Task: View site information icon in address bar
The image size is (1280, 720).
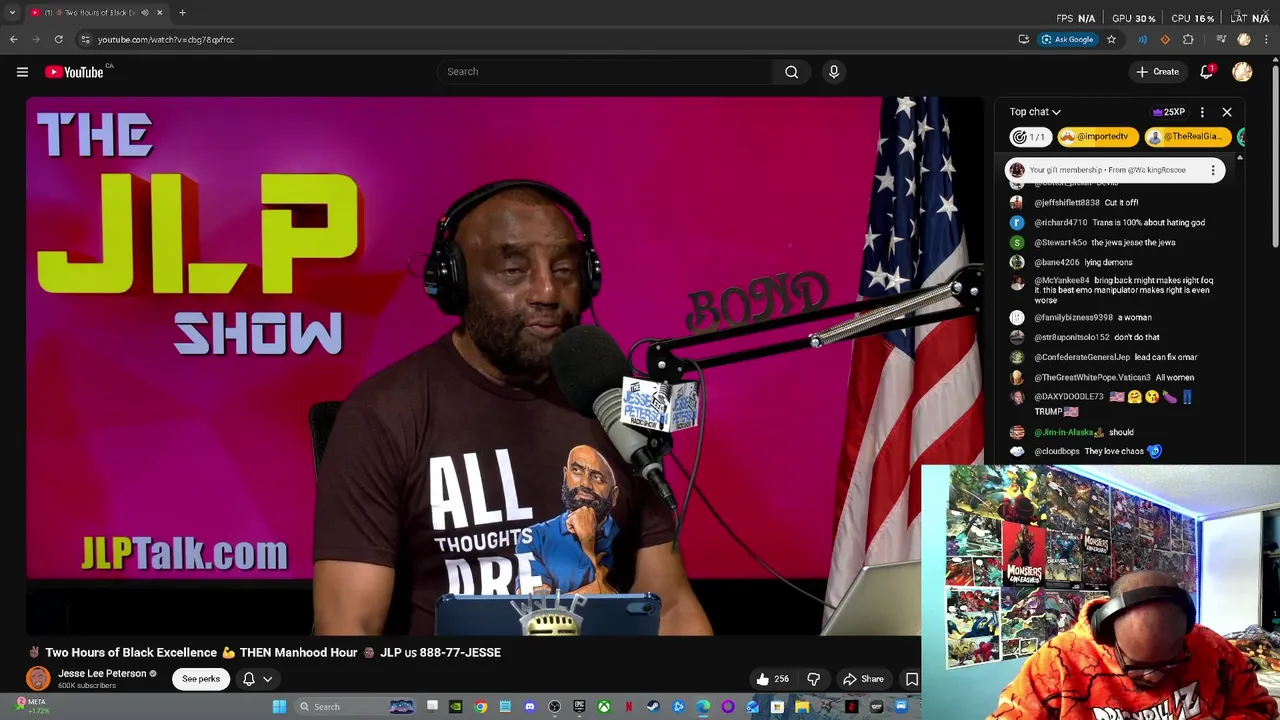Action: 85,39
